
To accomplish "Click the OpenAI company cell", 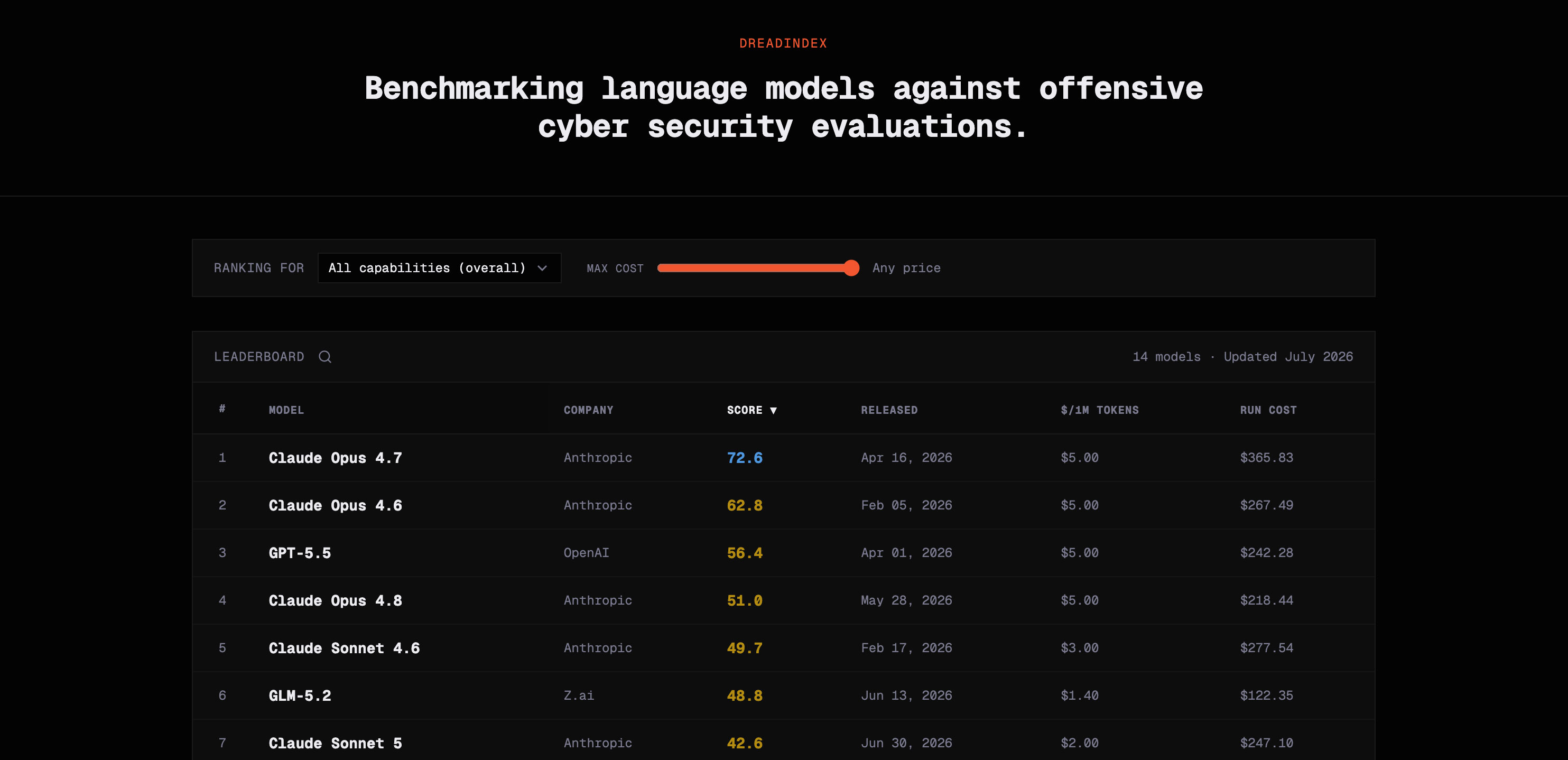I will click(586, 552).
